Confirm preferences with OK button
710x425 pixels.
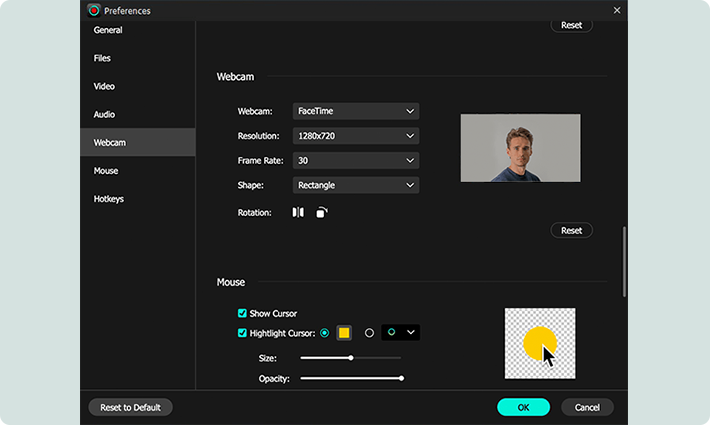coord(523,407)
